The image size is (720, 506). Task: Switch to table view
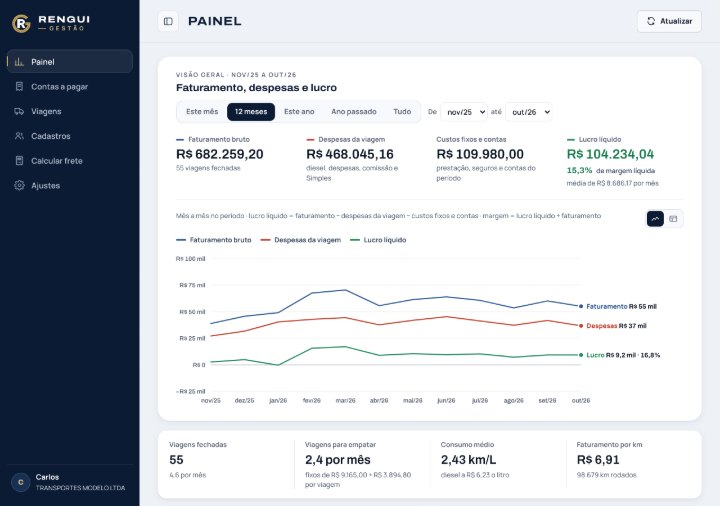tap(673, 219)
